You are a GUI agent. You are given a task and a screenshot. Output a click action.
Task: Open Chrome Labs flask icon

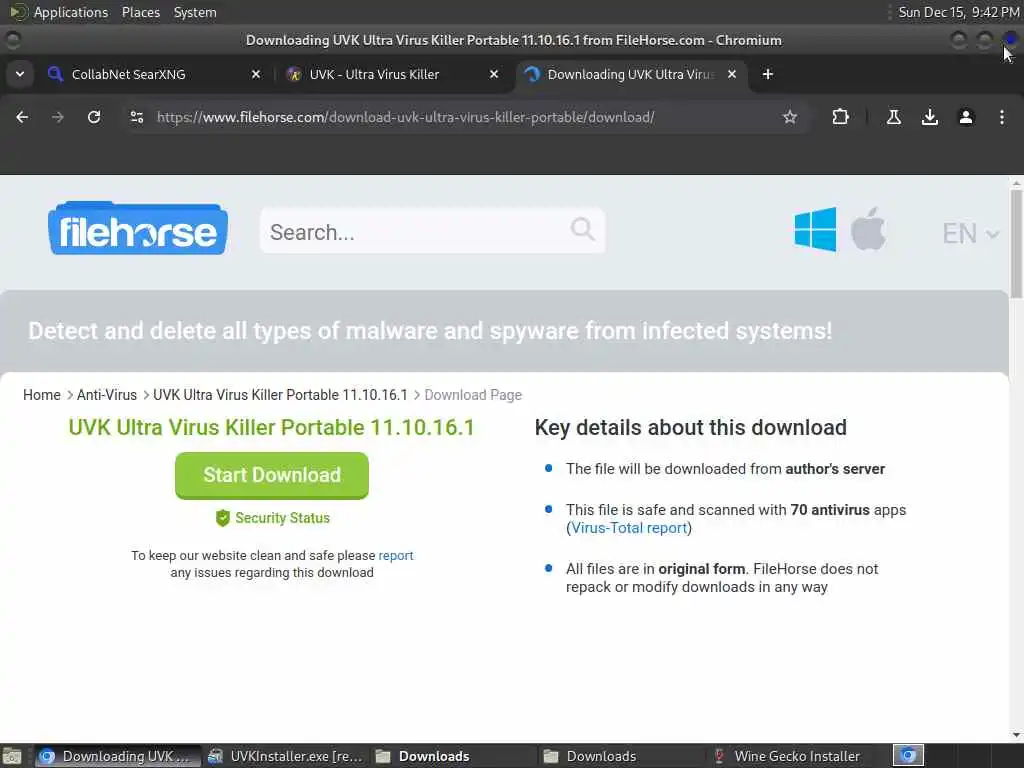pyautogui.click(x=893, y=117)
